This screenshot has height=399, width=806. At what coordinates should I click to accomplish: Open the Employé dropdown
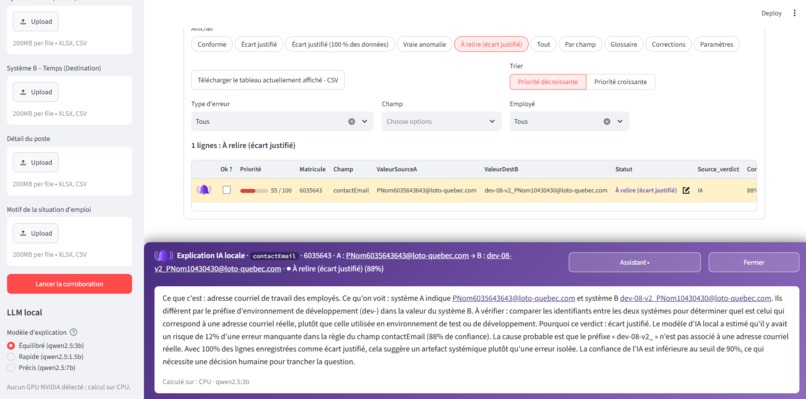pyautogui.click(x=569, y=122)
